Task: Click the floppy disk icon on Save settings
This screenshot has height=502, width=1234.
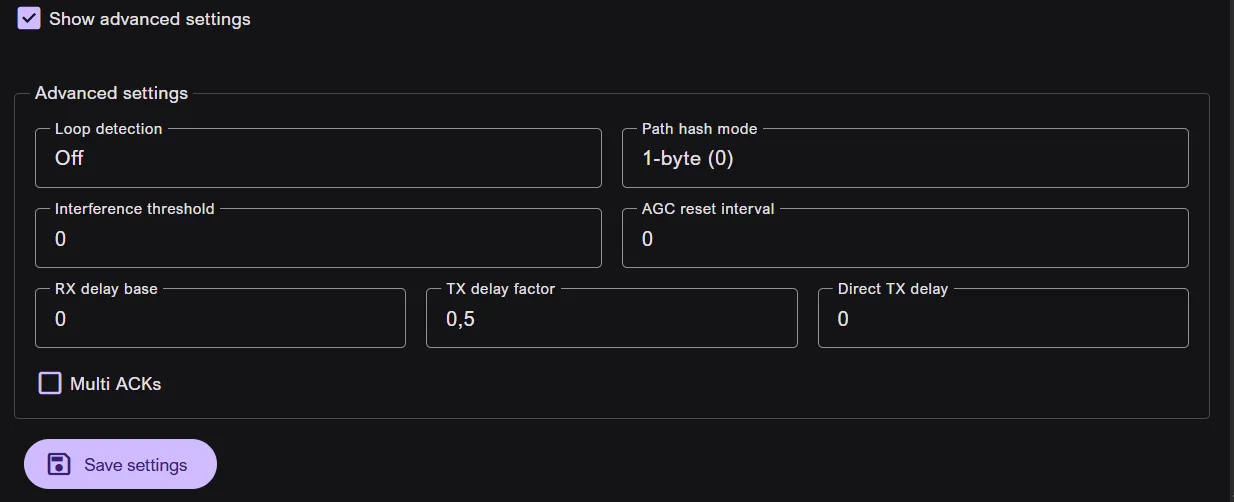Action: (x=59, y=464)
